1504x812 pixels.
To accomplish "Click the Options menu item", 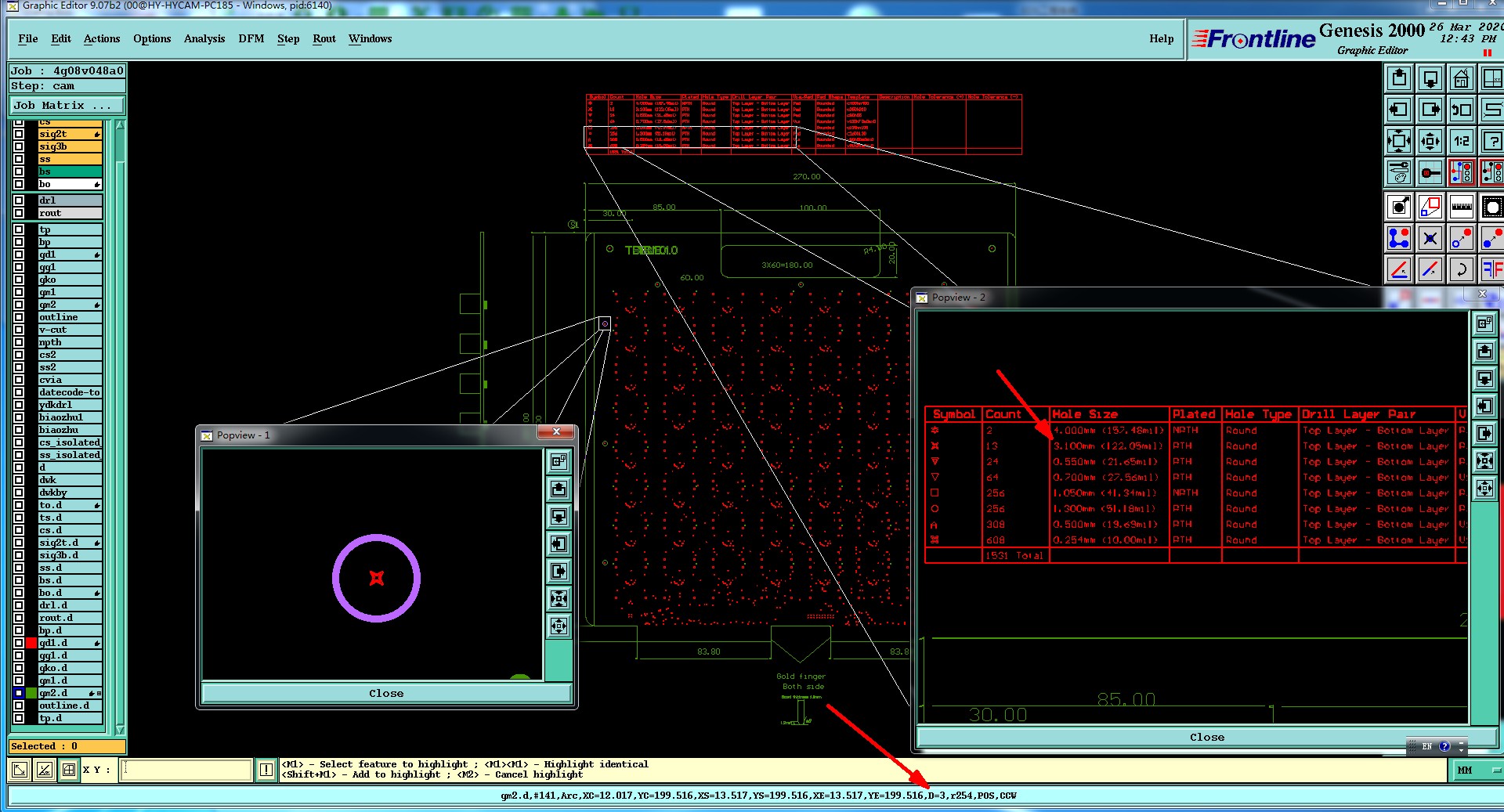I will (x=152, y=38).
